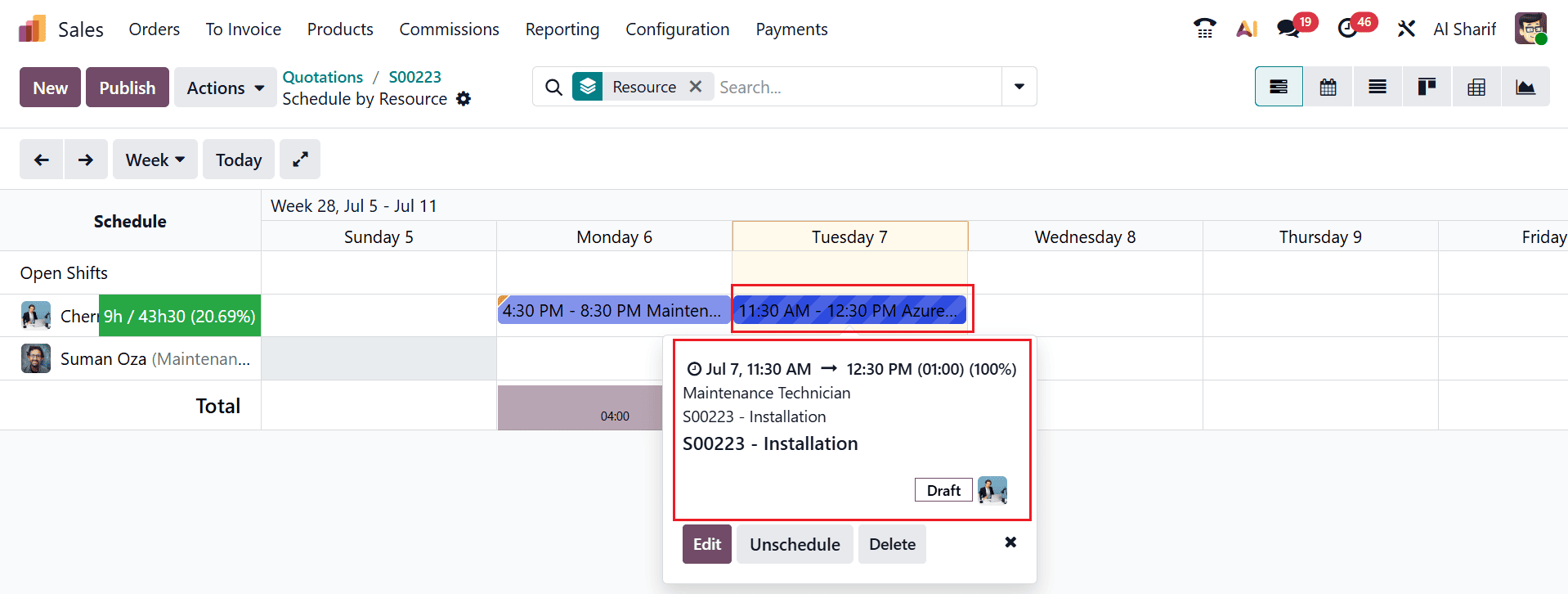This screenshot has height=594, width=1568.
Task: Click the search magnifier icon
Action: coord(553,87)
